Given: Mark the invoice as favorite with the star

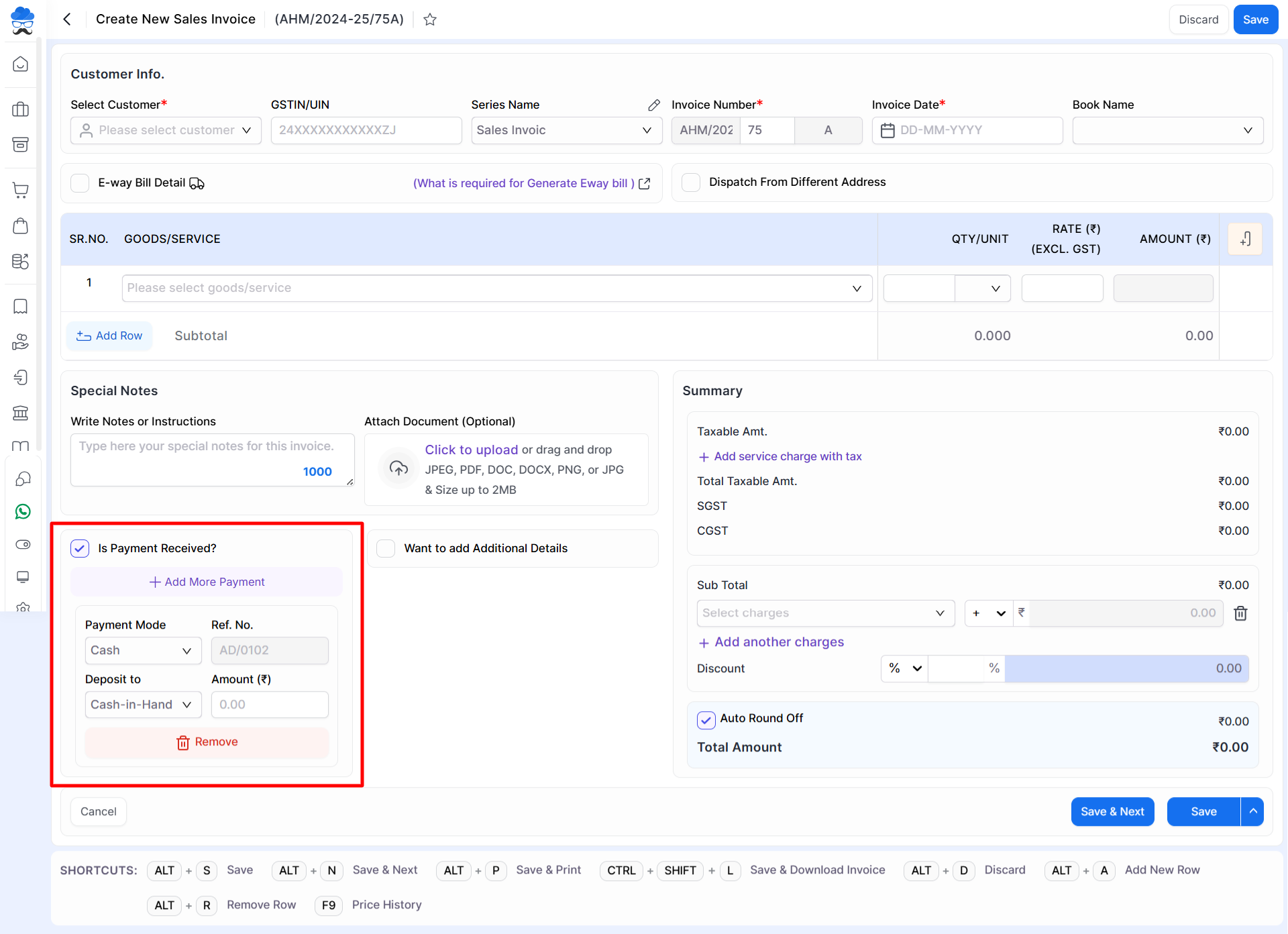Looking at the screenshot, I should [430, 19].
